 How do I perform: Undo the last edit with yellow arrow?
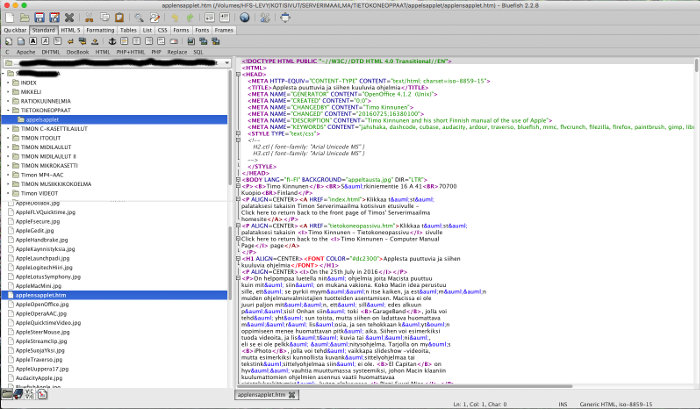pyautogui.click(x=175, y=18)
